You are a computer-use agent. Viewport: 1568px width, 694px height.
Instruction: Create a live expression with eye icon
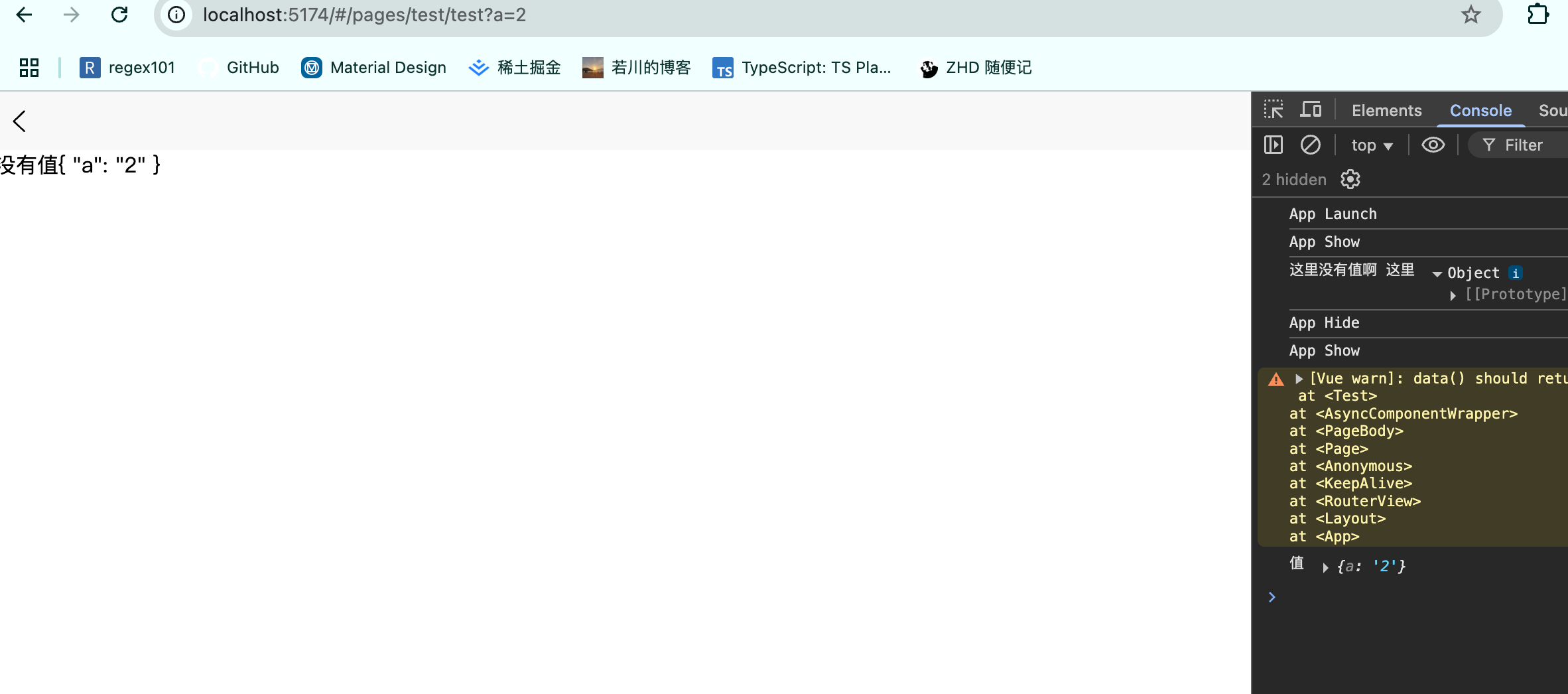click(x=1433, y=145)
